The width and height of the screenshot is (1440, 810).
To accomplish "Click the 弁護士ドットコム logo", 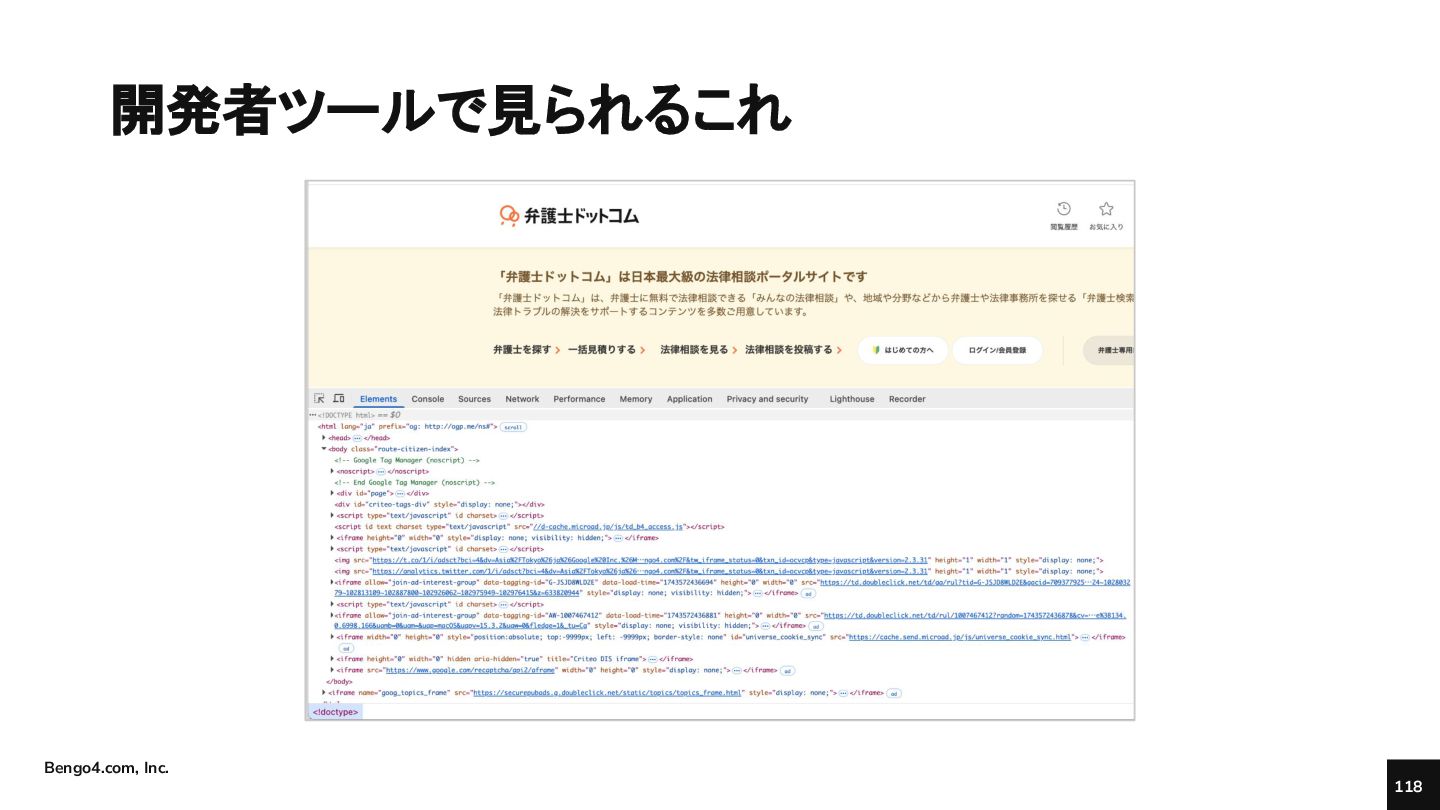I will (569, 215).
